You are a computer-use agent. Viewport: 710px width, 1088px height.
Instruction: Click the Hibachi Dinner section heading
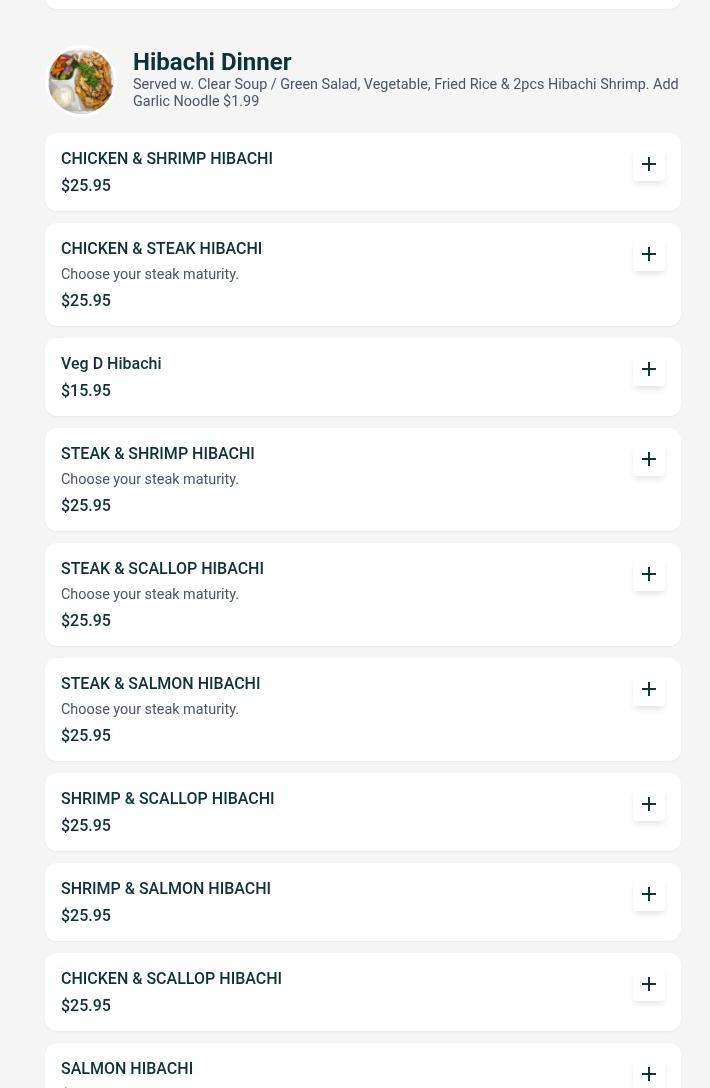pyautogui.click(x=212, y=62)
